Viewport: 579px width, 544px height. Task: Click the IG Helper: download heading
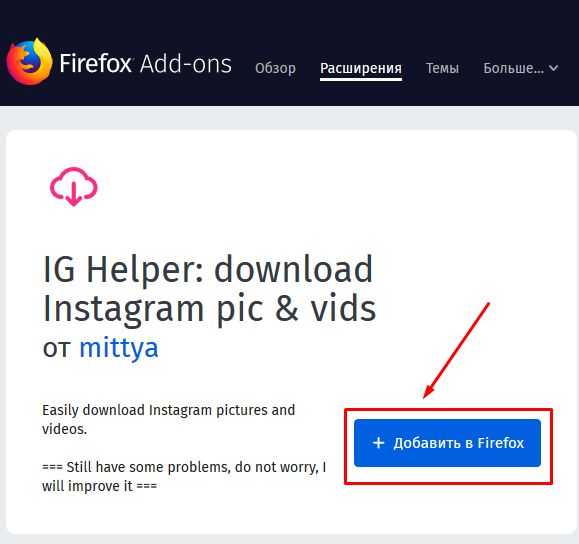point(208,269)
